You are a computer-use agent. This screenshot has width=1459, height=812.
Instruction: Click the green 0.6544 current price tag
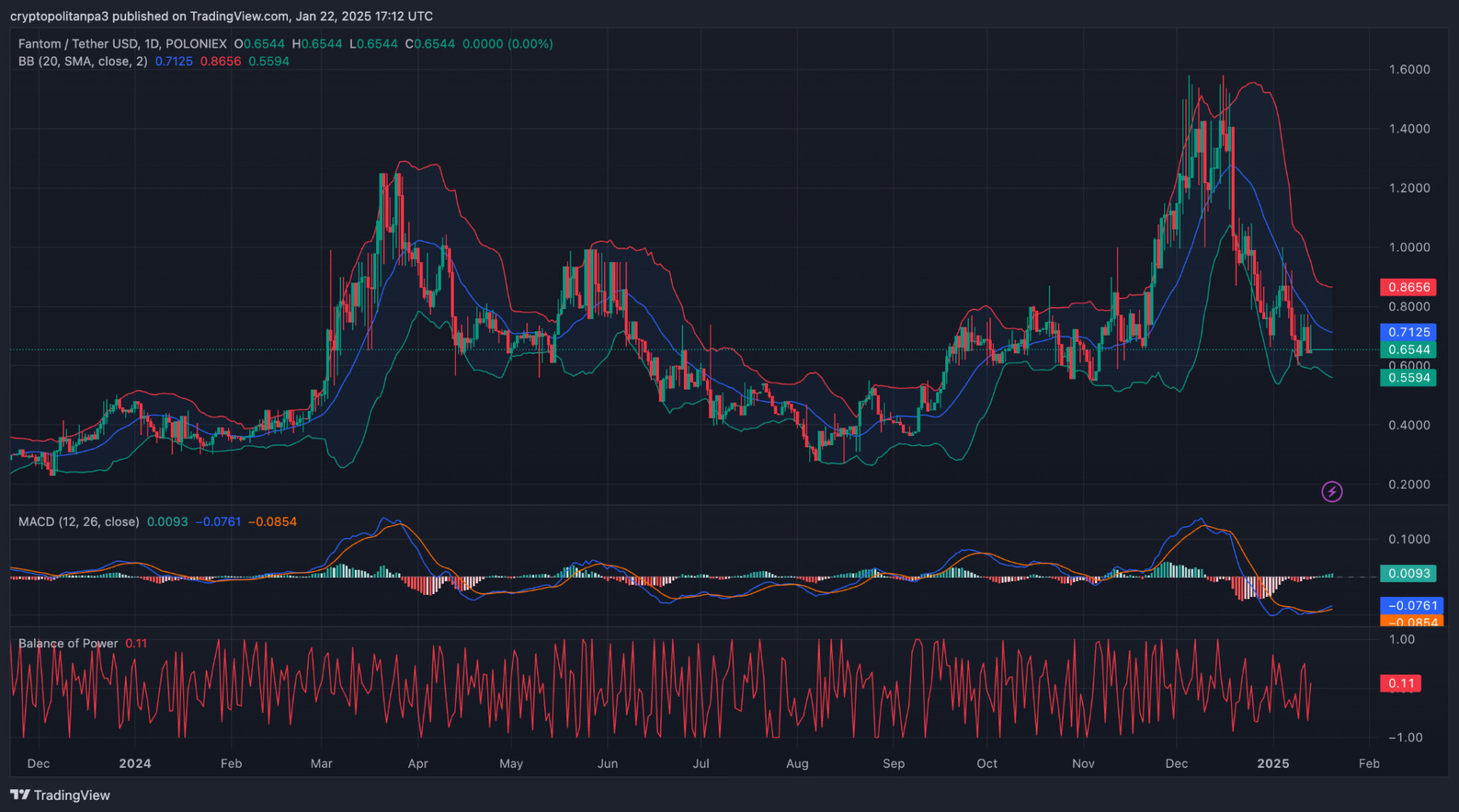click(1408, 349)
